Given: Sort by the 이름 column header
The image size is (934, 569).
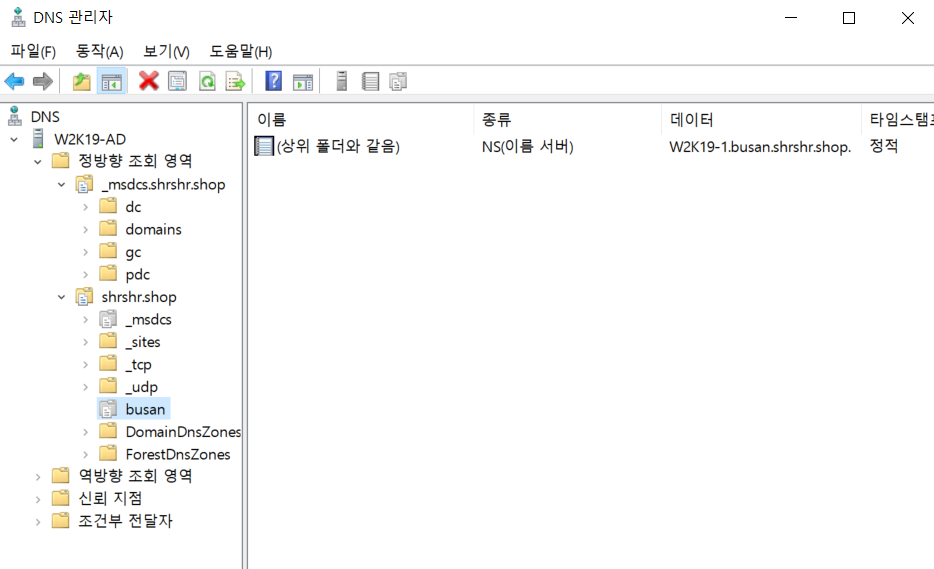Looking at the screenshot, I should tap(361, 120).
